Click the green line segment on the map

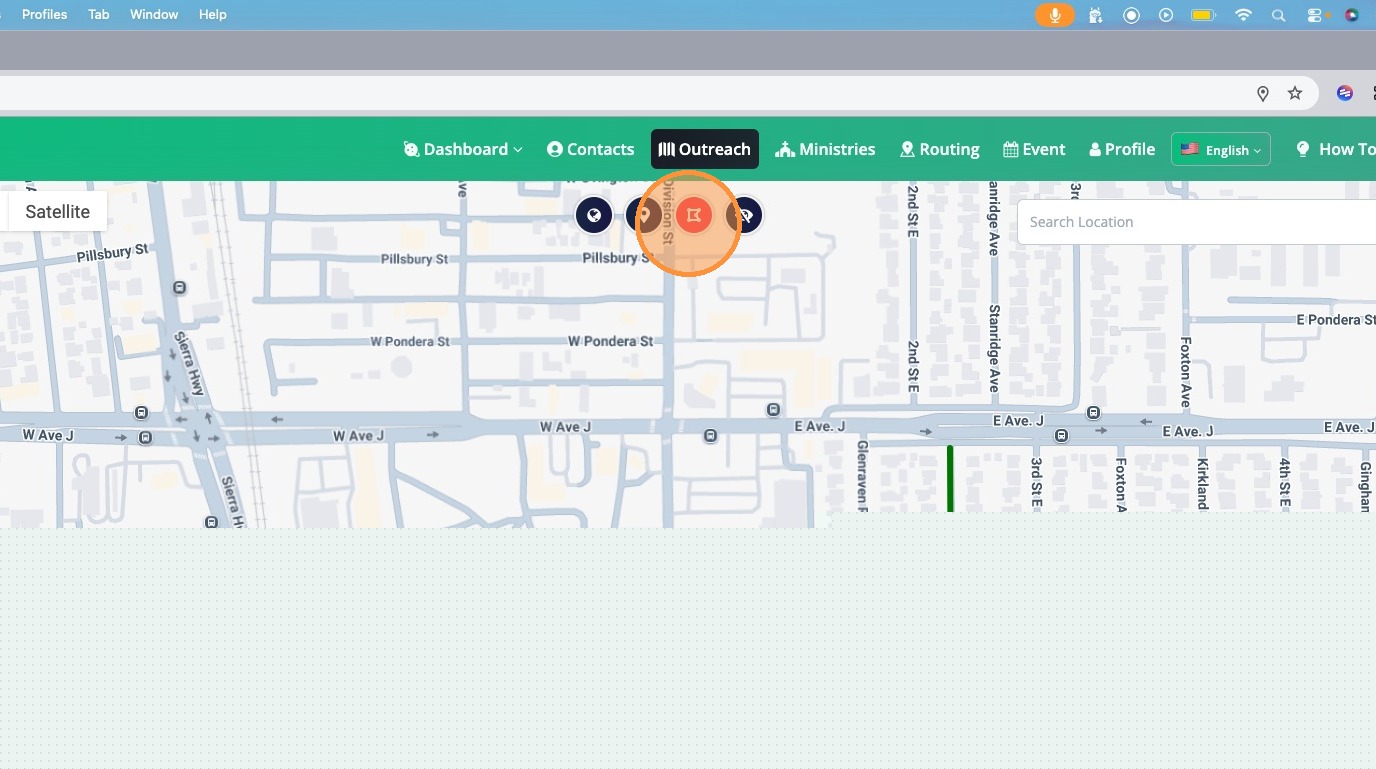950,478
